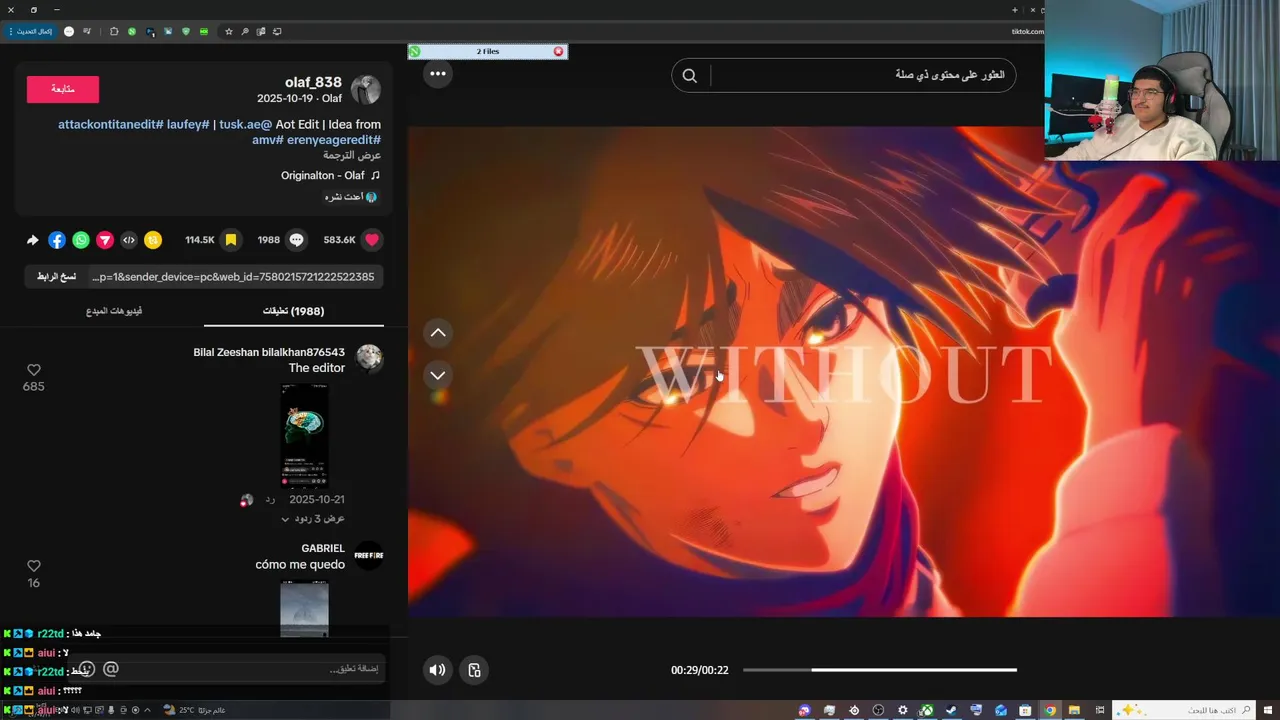Open the browser extensions puzzle icon

[x=114, y=31]
